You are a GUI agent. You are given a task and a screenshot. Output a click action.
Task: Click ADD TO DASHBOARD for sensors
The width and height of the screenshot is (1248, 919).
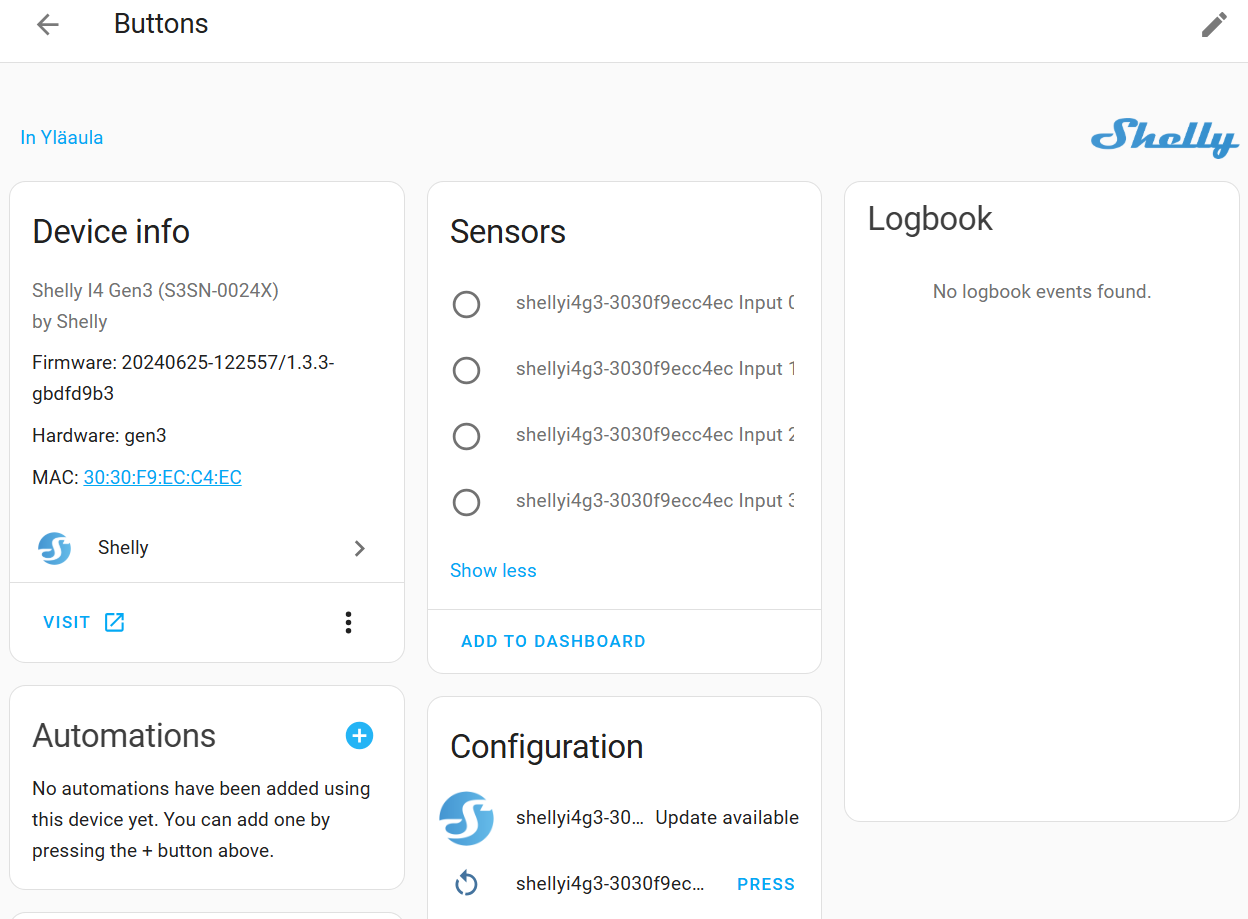(x=553, y=641)
